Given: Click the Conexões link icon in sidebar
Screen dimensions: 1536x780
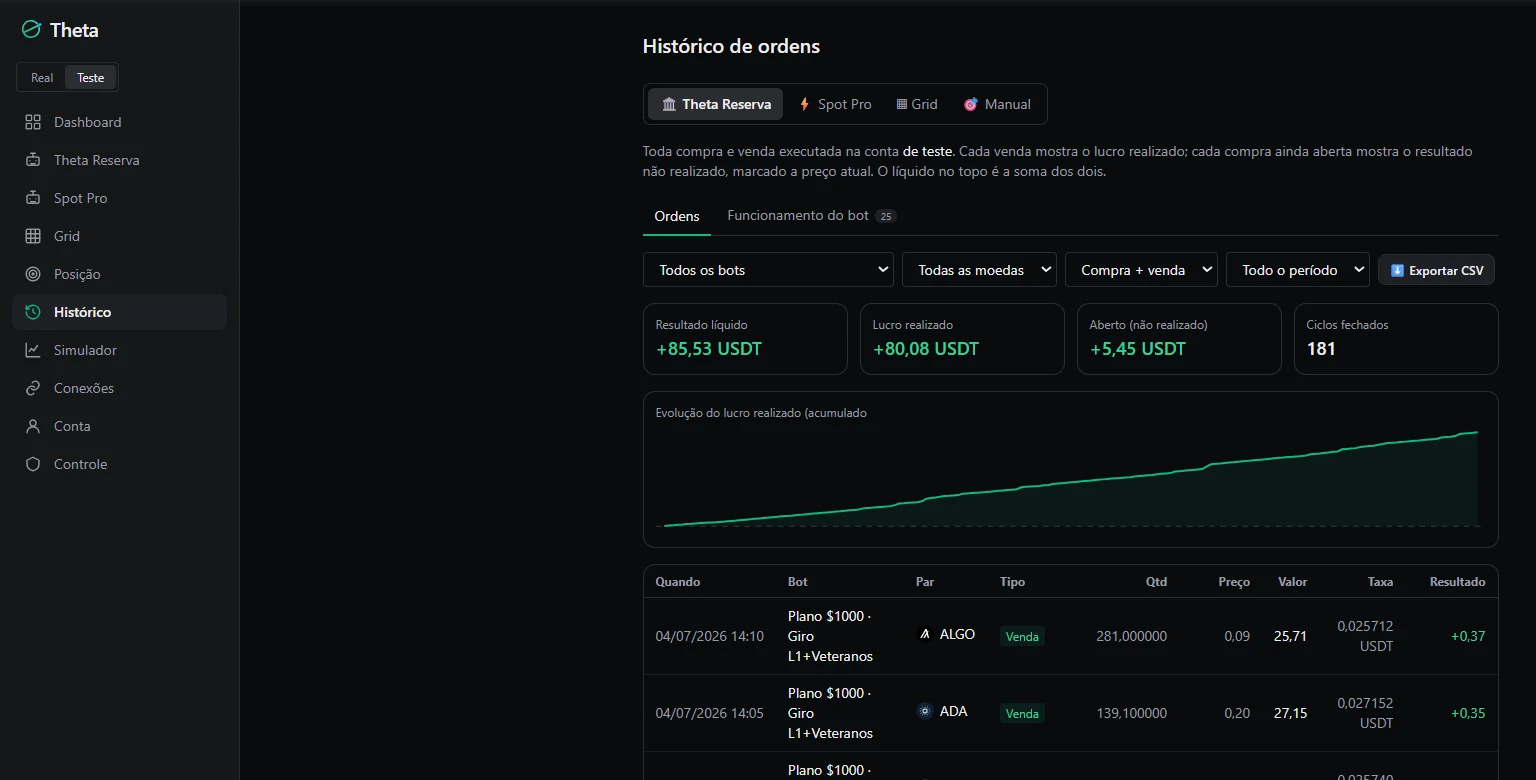Looking at the screenshot, I should pos(33,388).
